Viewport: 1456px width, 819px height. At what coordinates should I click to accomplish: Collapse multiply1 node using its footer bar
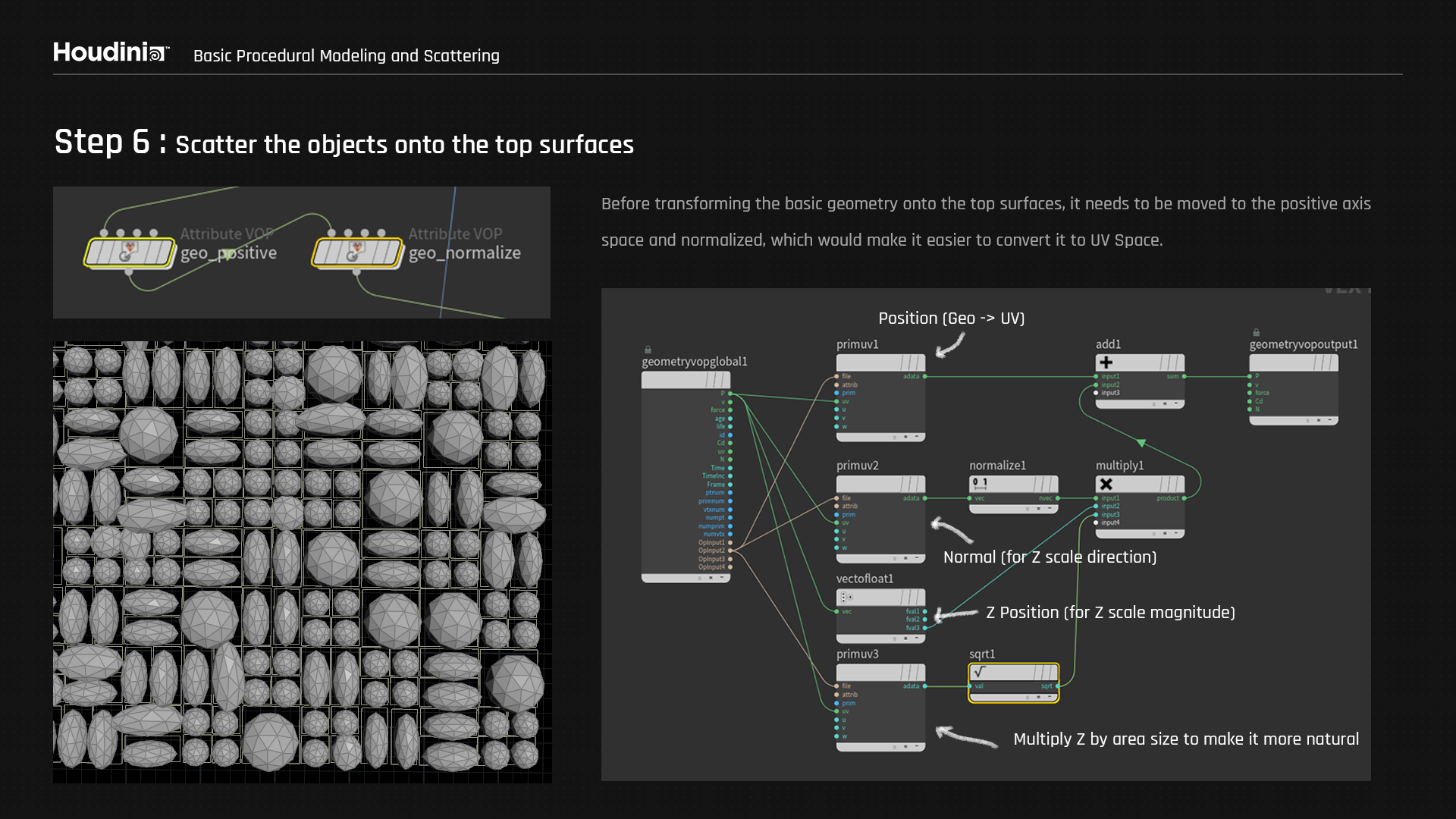tap(1140, 534)
